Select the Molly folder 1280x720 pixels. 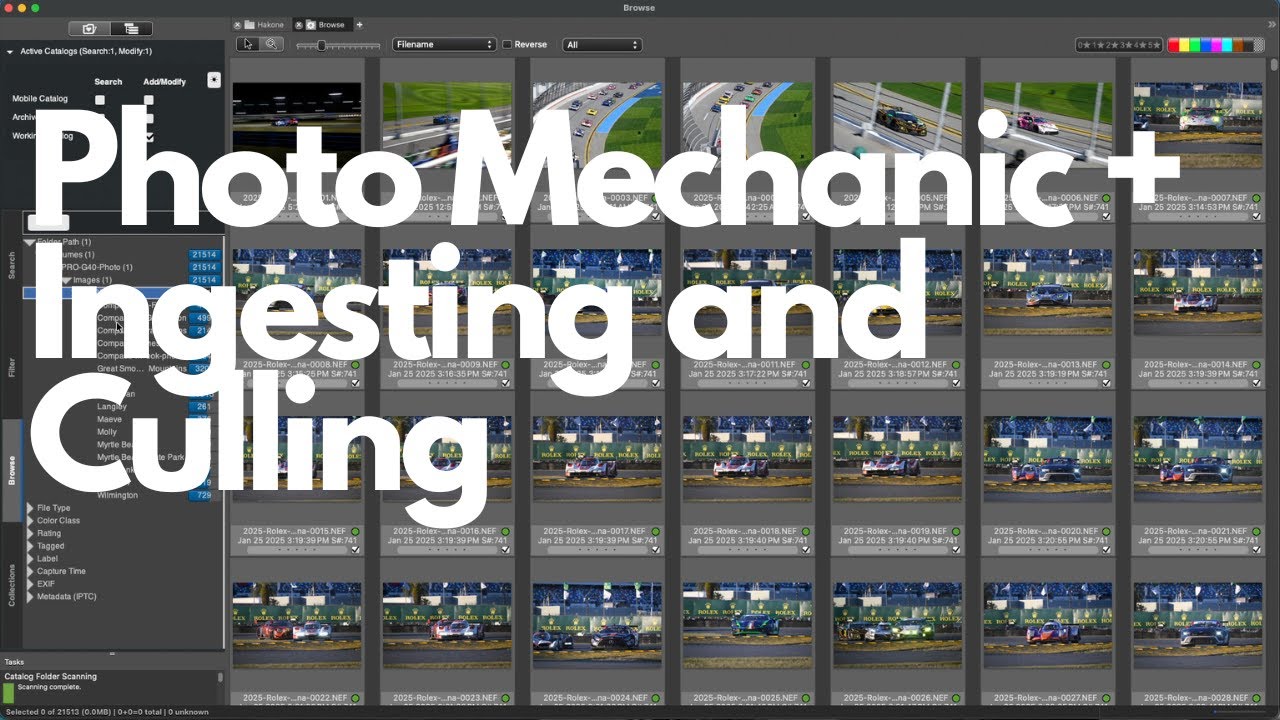tap(107, 432)
